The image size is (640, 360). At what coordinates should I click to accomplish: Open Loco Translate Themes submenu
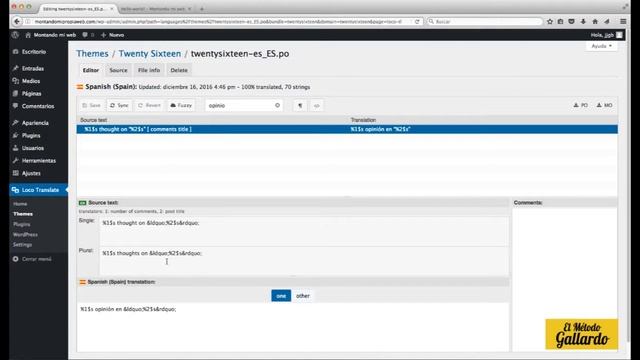[23, 214]
